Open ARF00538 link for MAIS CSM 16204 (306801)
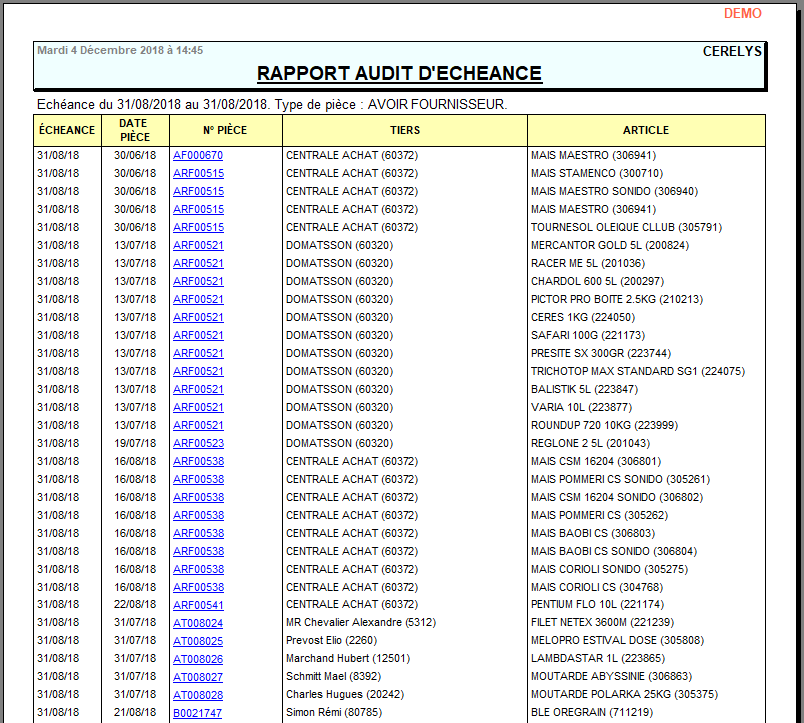Screen dimensions: 804x723 [x=198, y=461]
